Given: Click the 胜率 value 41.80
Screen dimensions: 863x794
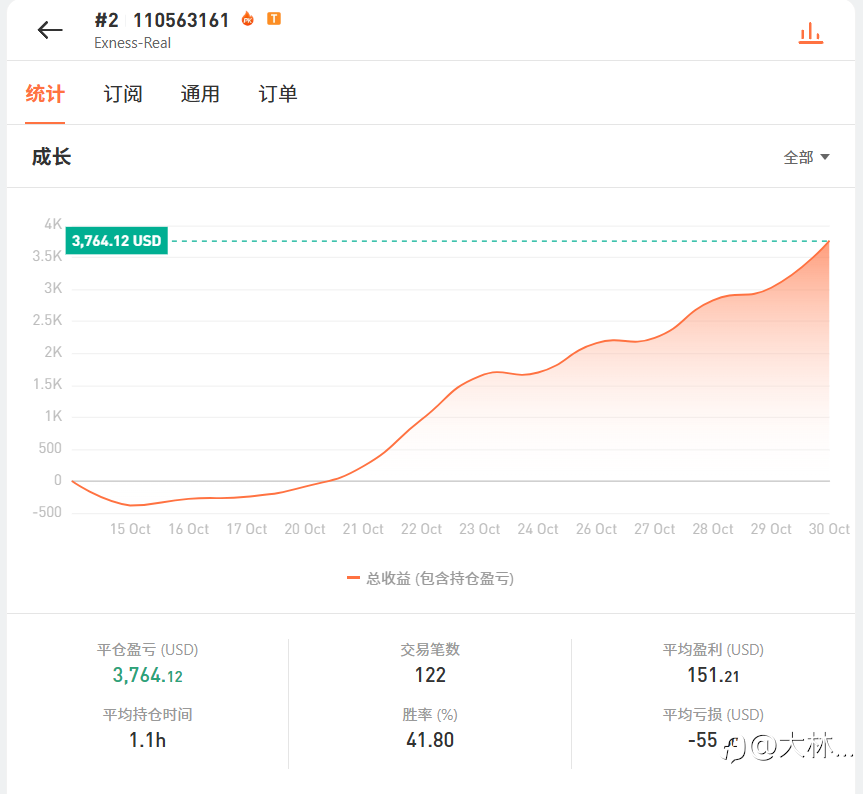Looking at the screenshot, I should click(430, 740).
